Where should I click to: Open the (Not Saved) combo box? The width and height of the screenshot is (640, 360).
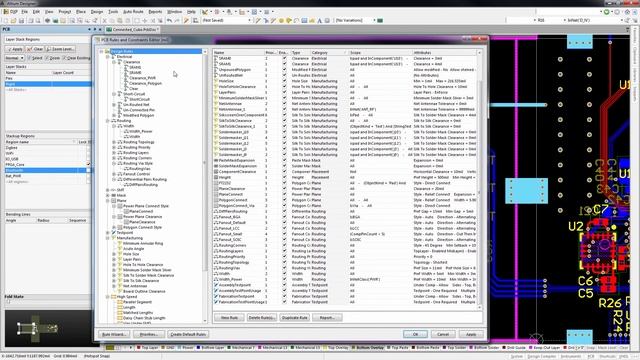coord(227,20)
